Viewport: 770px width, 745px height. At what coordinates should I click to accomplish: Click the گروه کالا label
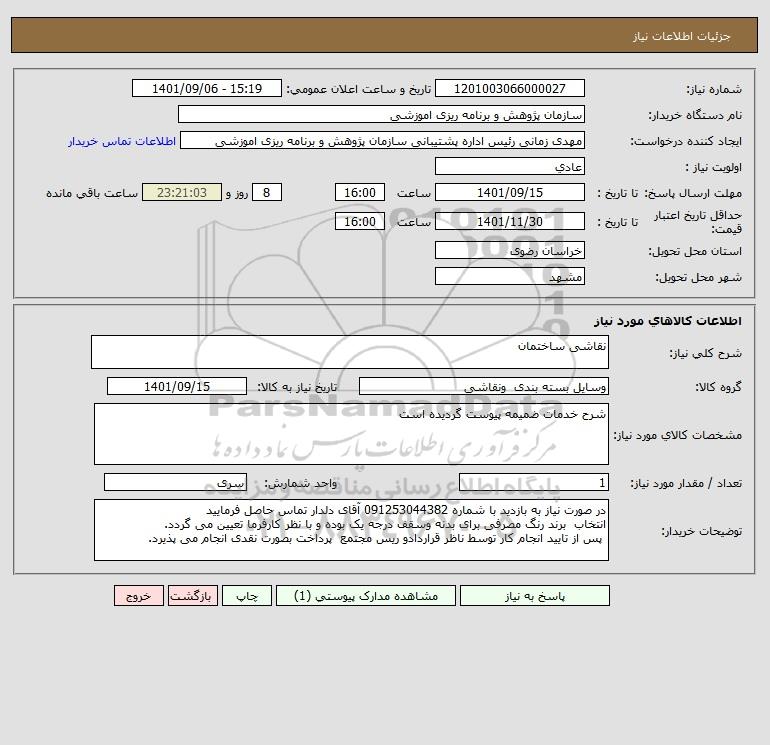718,387
